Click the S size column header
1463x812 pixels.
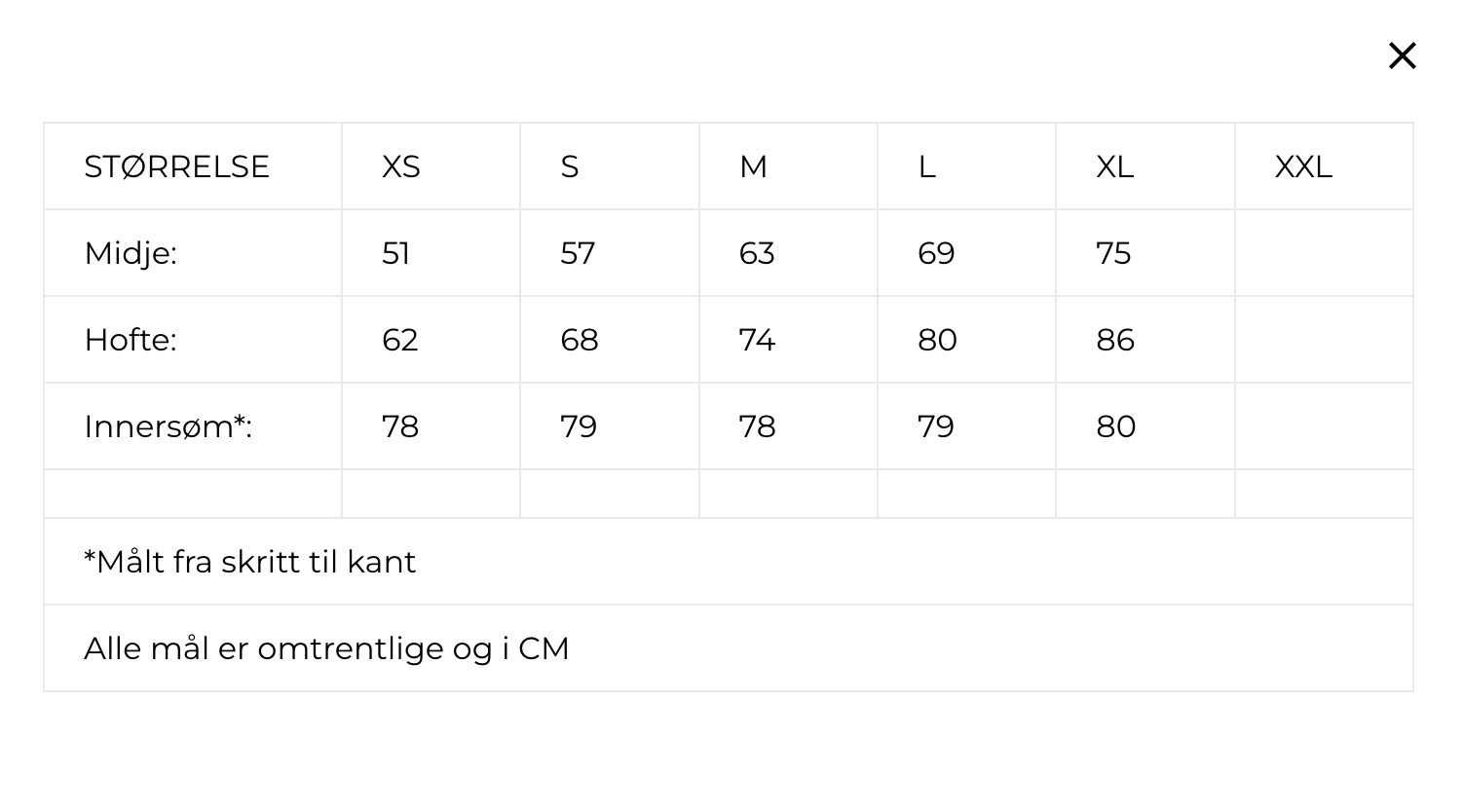click(x=570, y=166)
